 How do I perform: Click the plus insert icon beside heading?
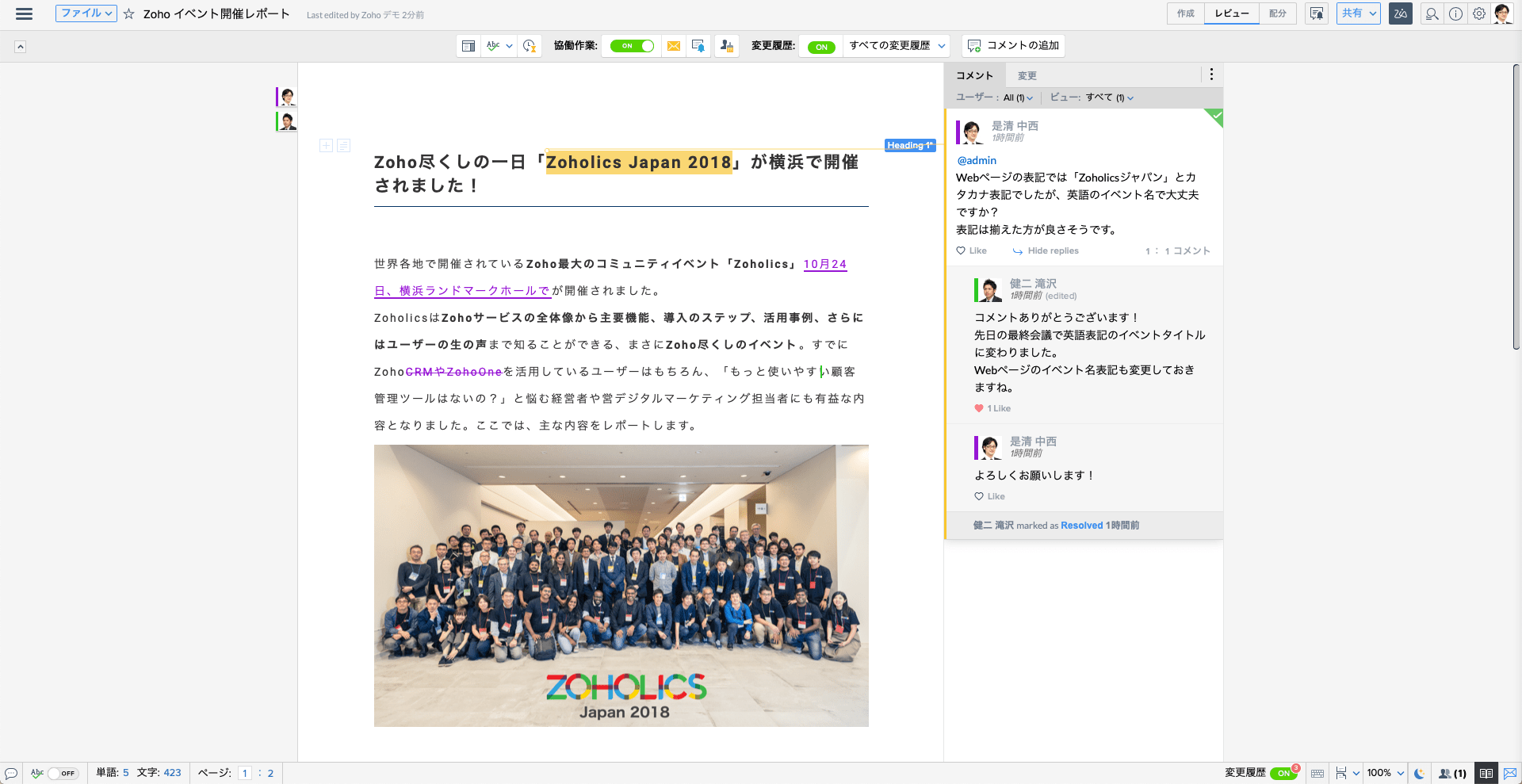326,145
